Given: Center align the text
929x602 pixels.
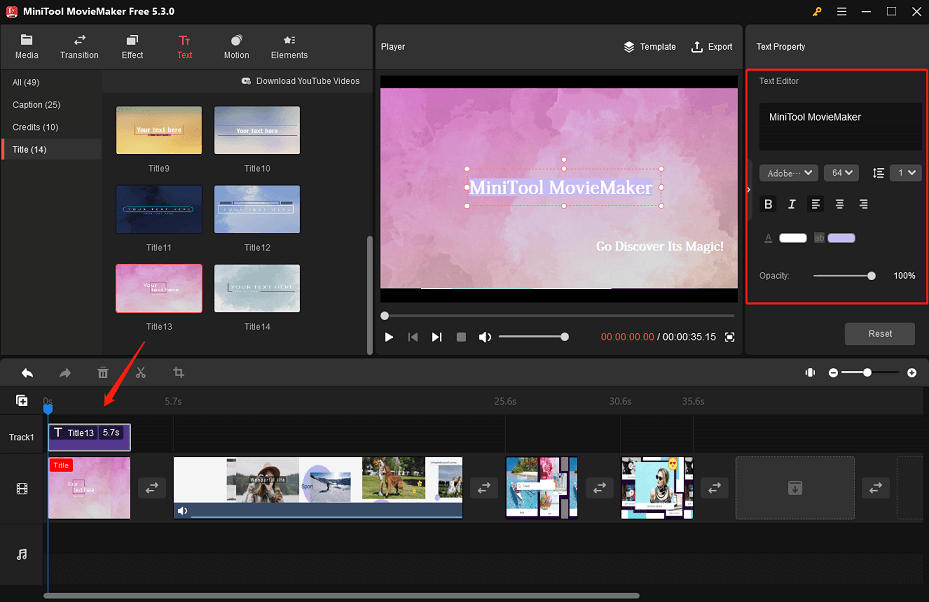Looking at the screenshot, I should pos(840,204).
